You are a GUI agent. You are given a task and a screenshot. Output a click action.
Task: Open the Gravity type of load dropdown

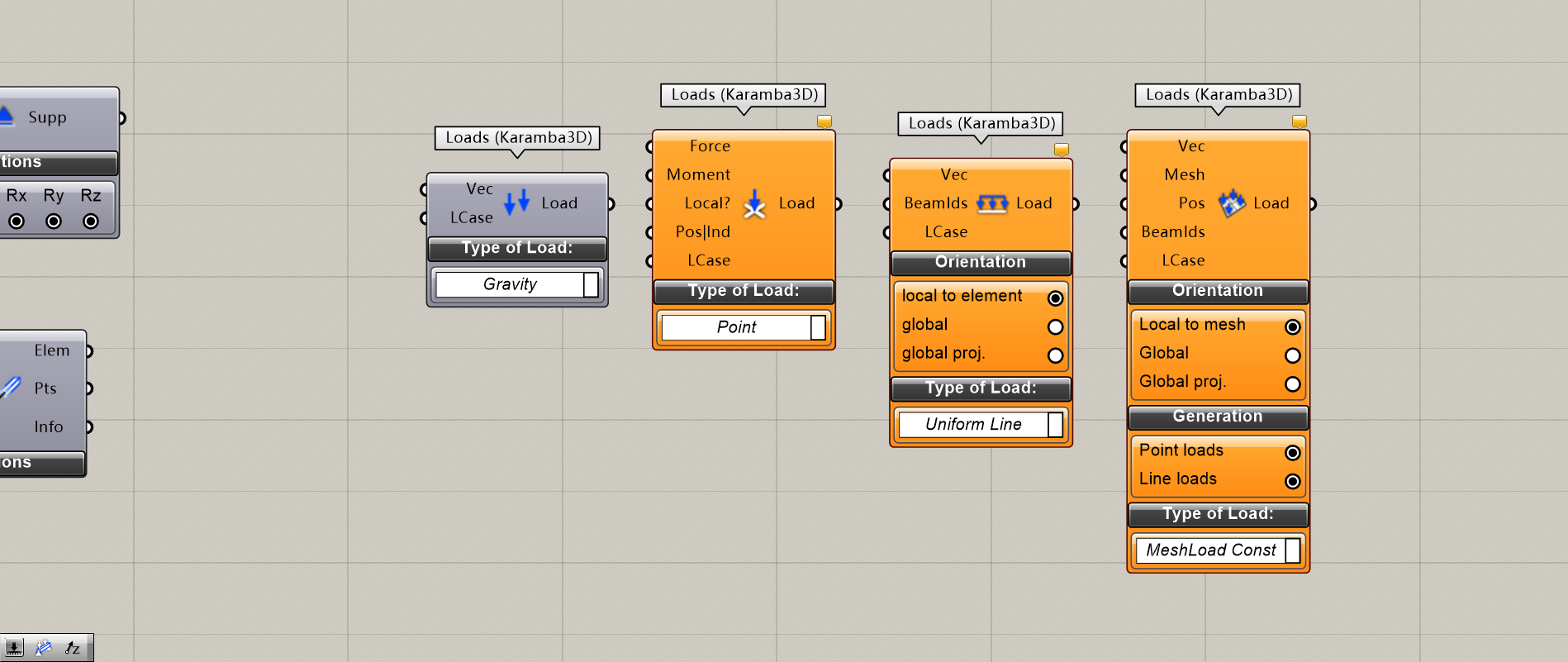pyautogui.click(x=591, y=284)
